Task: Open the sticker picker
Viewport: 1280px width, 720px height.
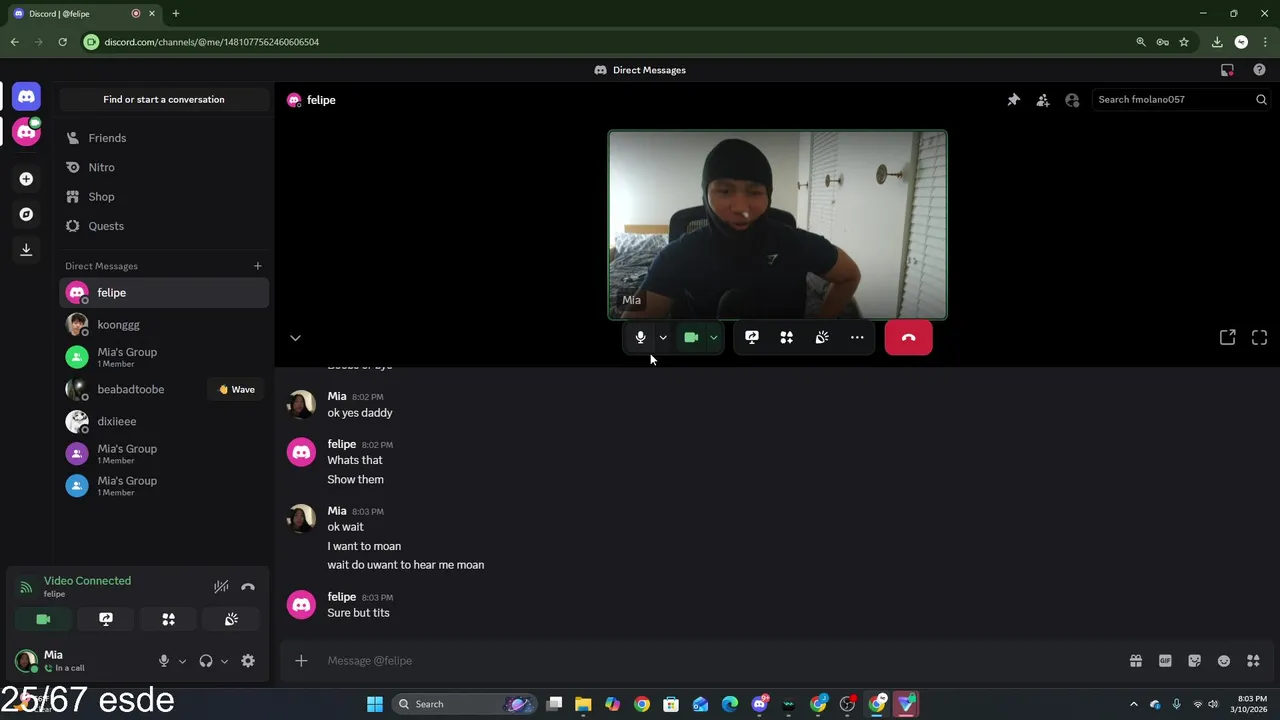Action: (1194, 661)
